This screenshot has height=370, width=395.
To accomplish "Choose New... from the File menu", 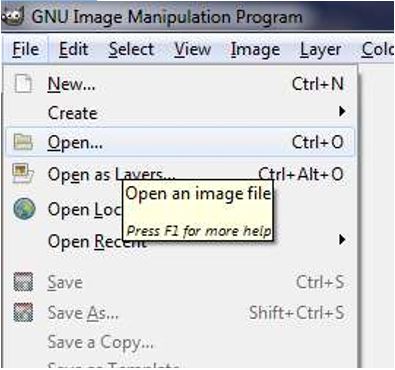I will click(x=180, y=84).
